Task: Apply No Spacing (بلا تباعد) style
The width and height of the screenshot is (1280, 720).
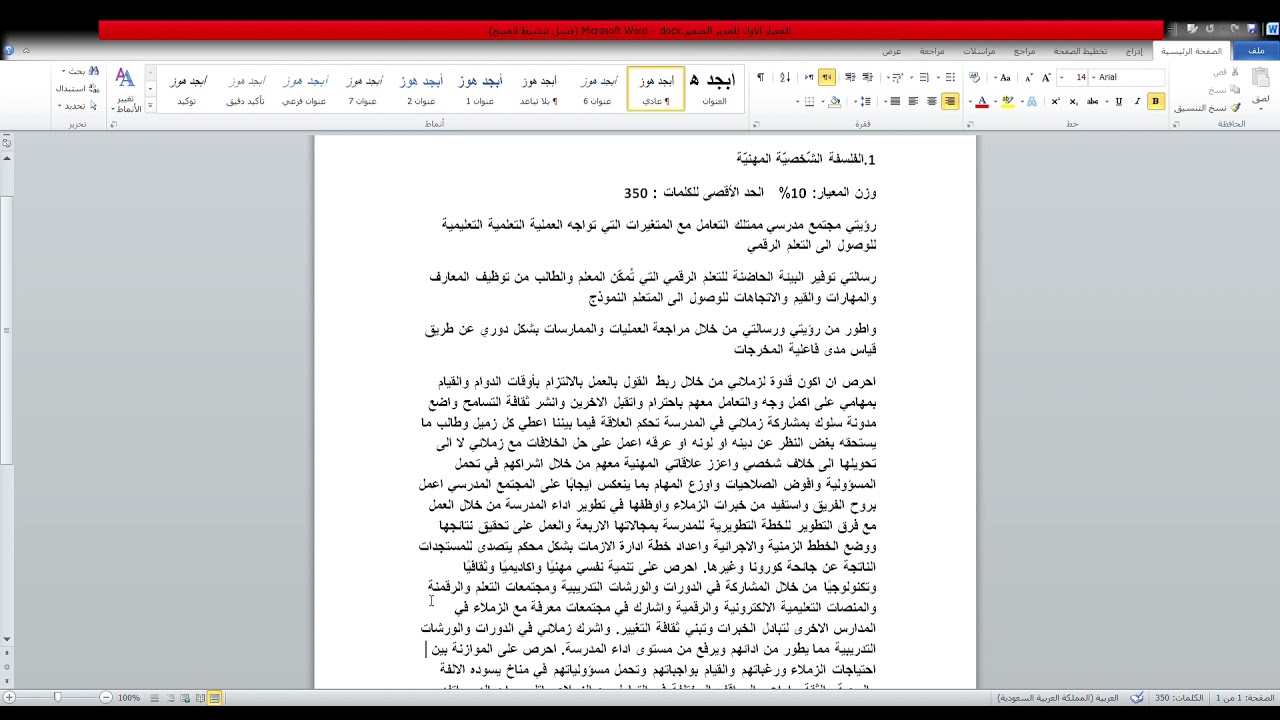Action: click(x=539, y=88)
